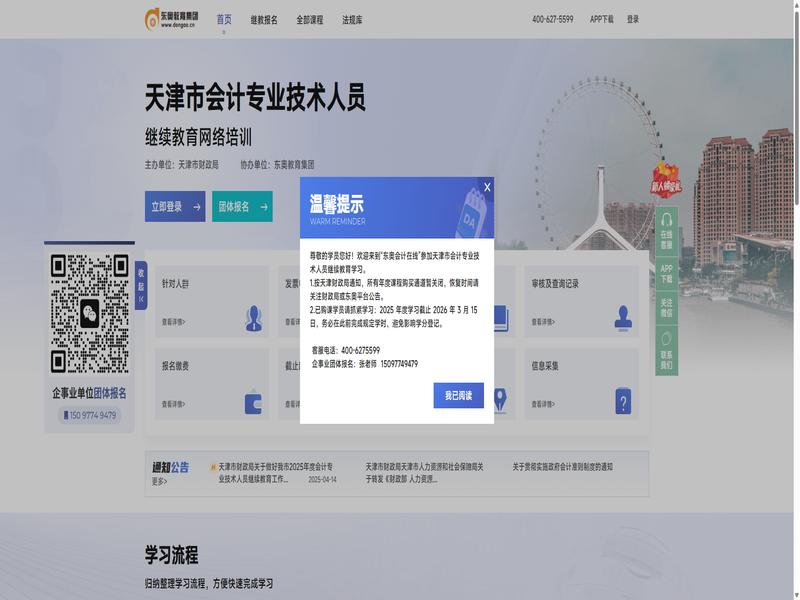The width and height of the screenshot is (800, 600).
Task: Click the 信息采集 question-mark icon
Action: [624, 402]
